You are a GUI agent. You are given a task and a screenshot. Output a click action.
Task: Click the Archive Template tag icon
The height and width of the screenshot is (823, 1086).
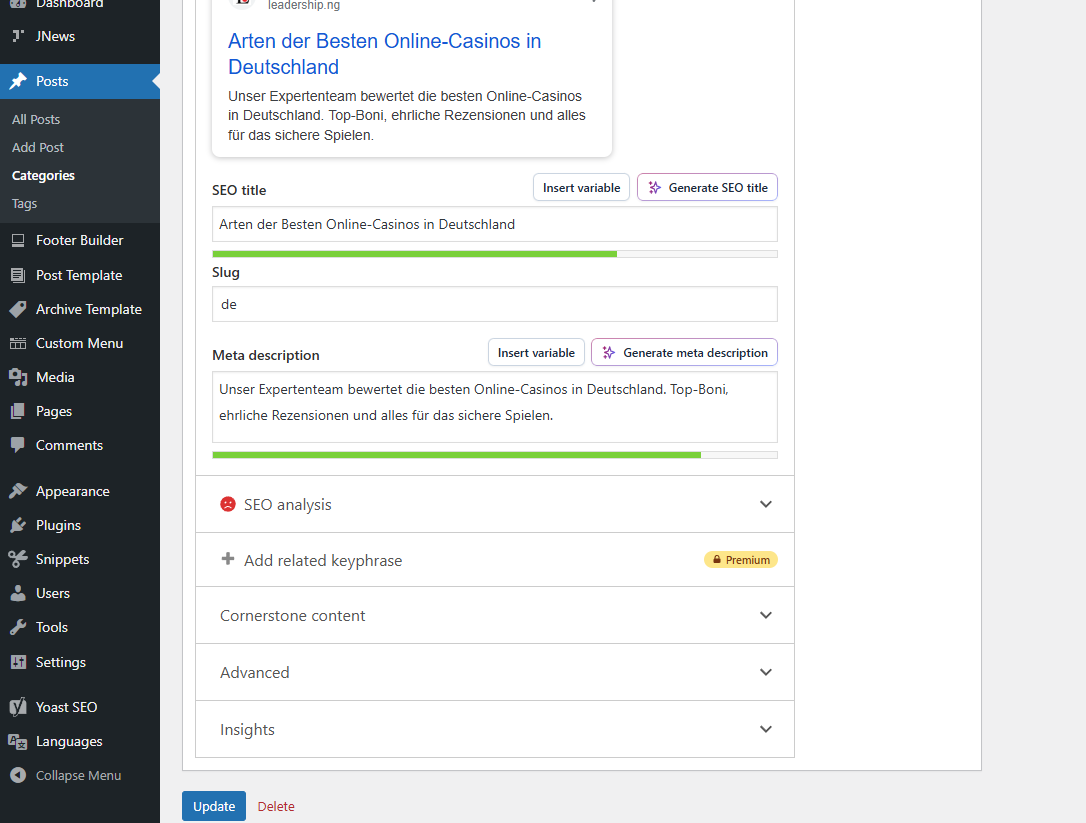point(18,309)
